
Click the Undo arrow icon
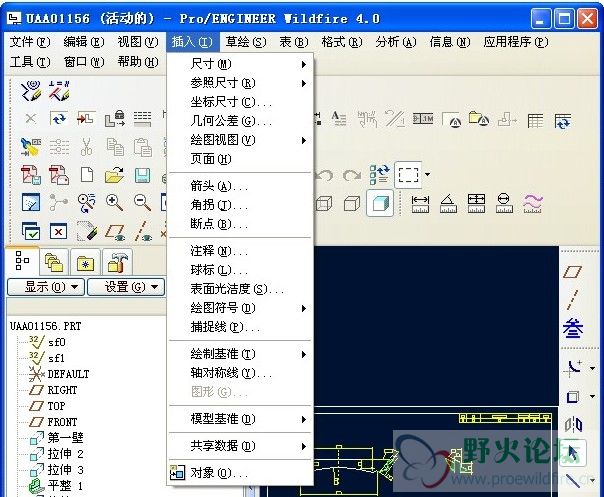(324, 176)
